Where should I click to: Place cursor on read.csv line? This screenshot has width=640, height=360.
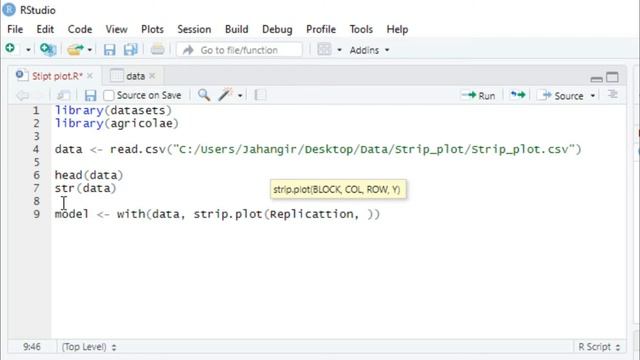point(318,149)
